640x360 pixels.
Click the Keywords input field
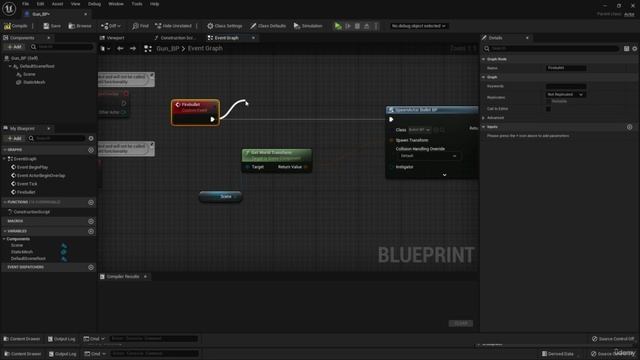(x=566, y=86)
